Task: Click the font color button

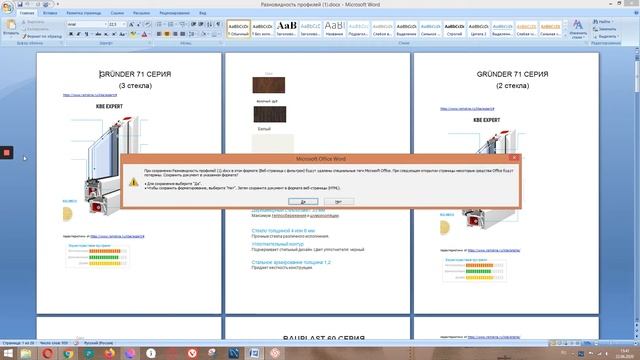Action: pos(144,34)
